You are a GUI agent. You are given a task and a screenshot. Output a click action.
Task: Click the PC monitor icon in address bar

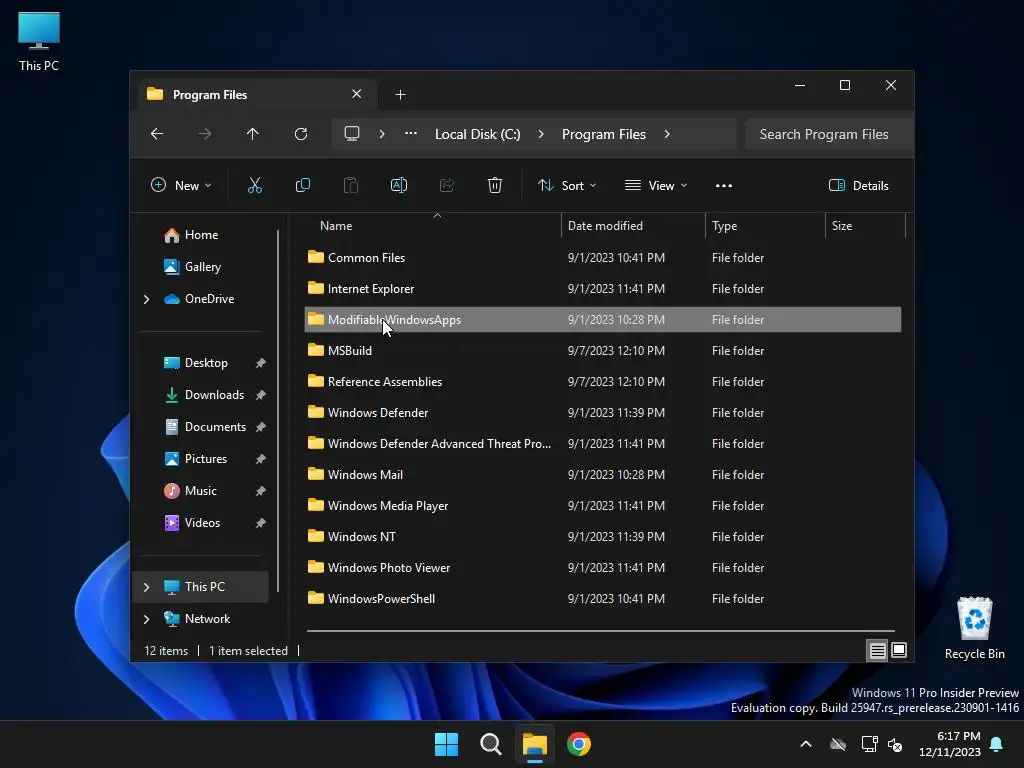(x=352, y=134)
